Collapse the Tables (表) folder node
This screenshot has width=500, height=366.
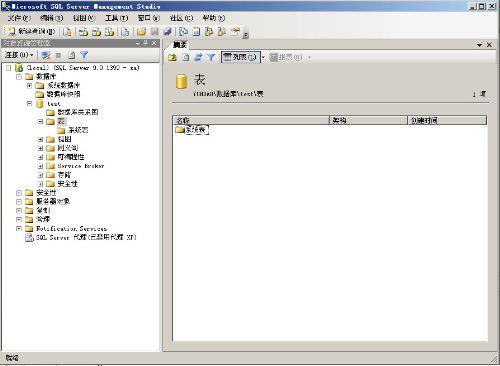[x=40, y=121]
